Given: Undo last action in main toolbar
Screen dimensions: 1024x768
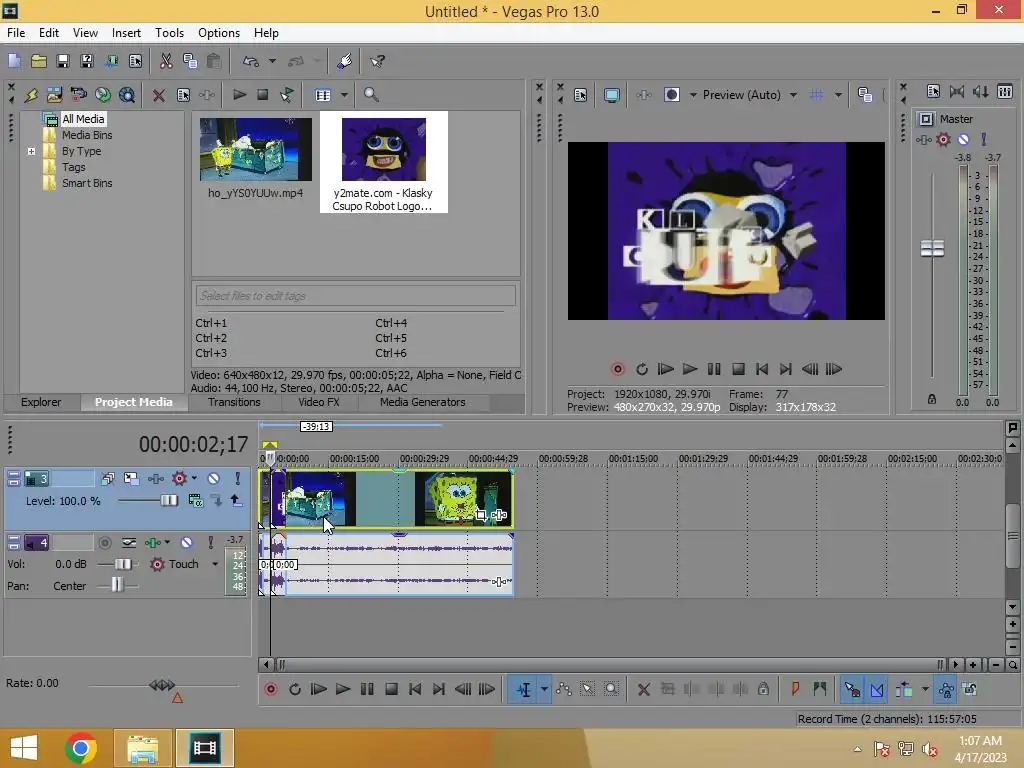Looking at the screenshot, I should 250,61.
